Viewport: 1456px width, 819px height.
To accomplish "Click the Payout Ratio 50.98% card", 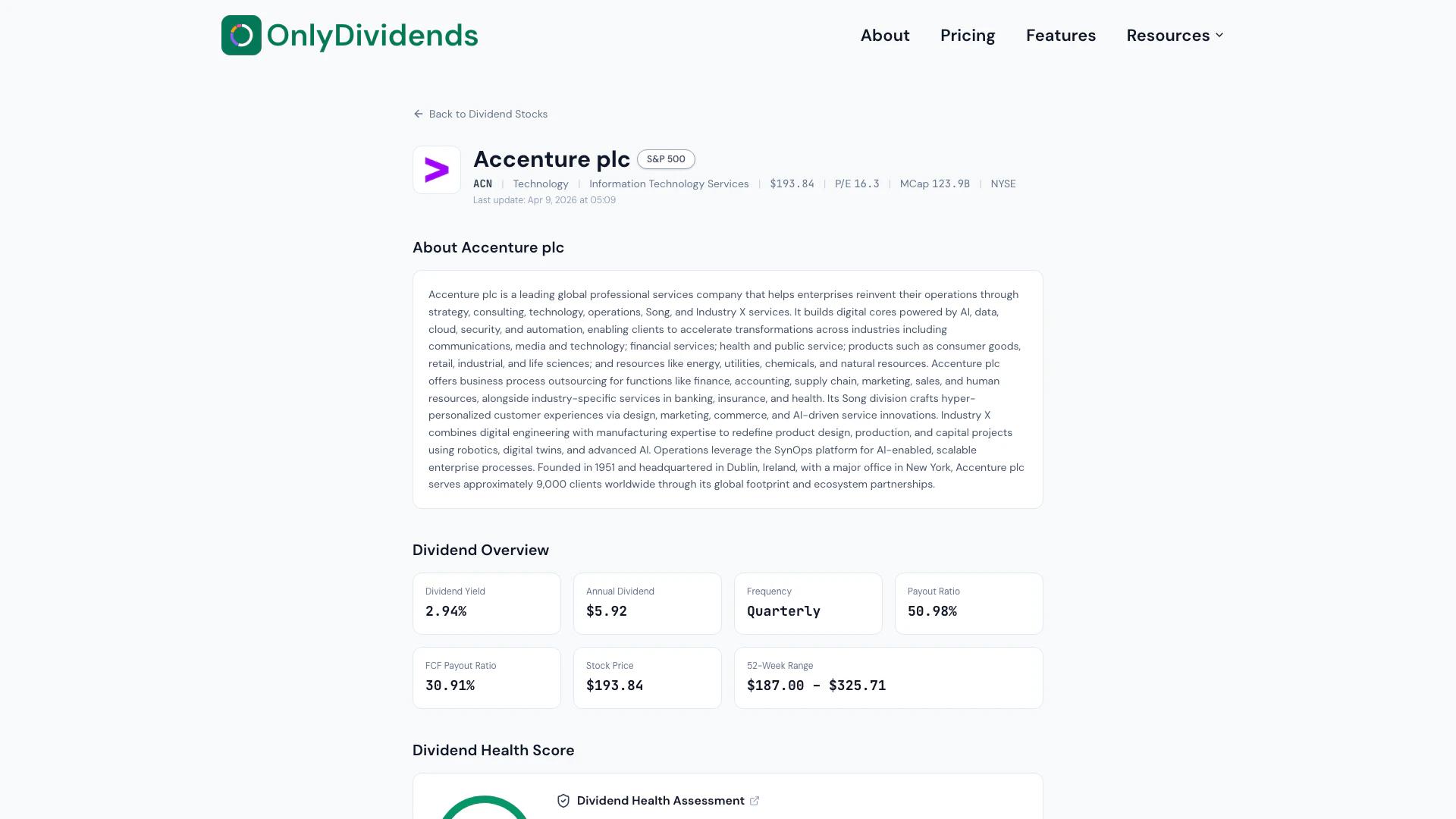I will [969, 604].
